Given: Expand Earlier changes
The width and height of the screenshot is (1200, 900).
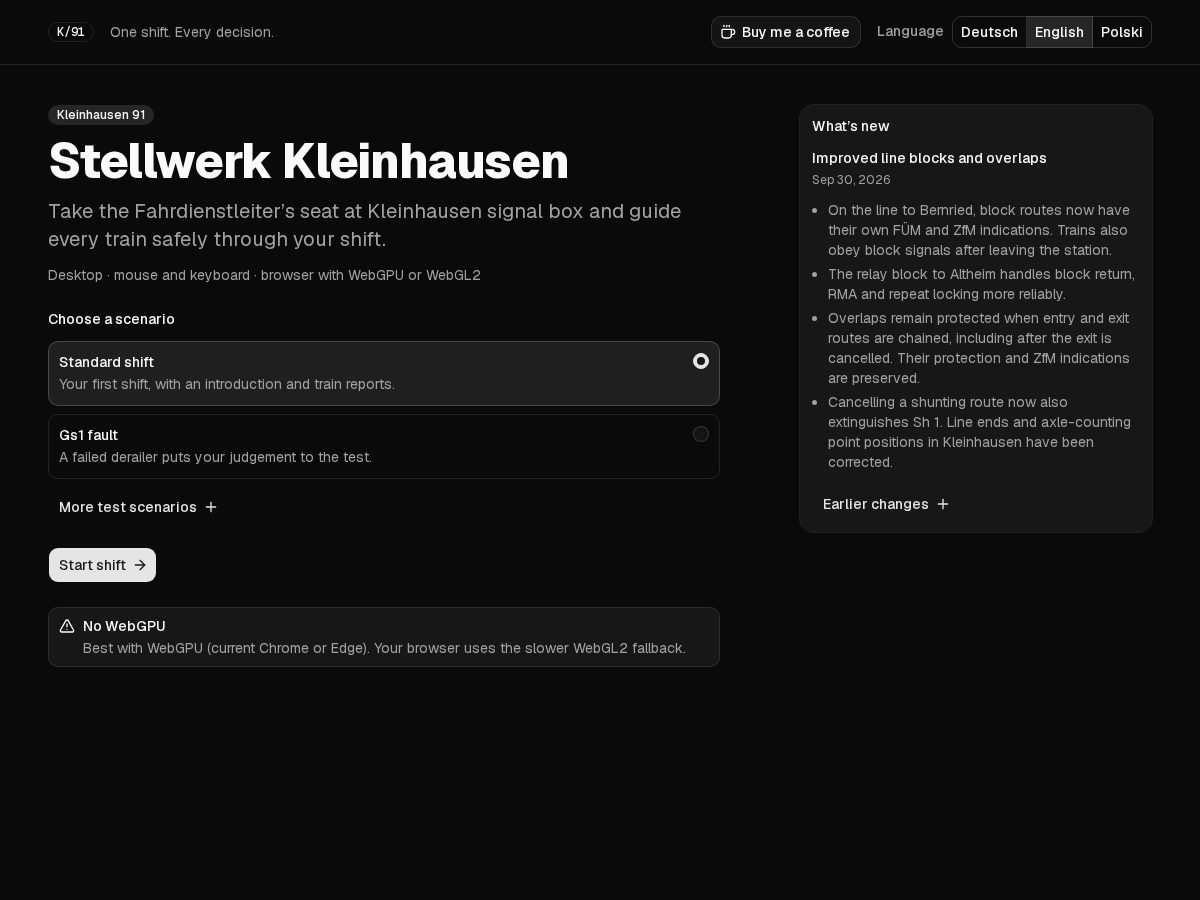Looking at the screenshot, I should pos(886,504).
